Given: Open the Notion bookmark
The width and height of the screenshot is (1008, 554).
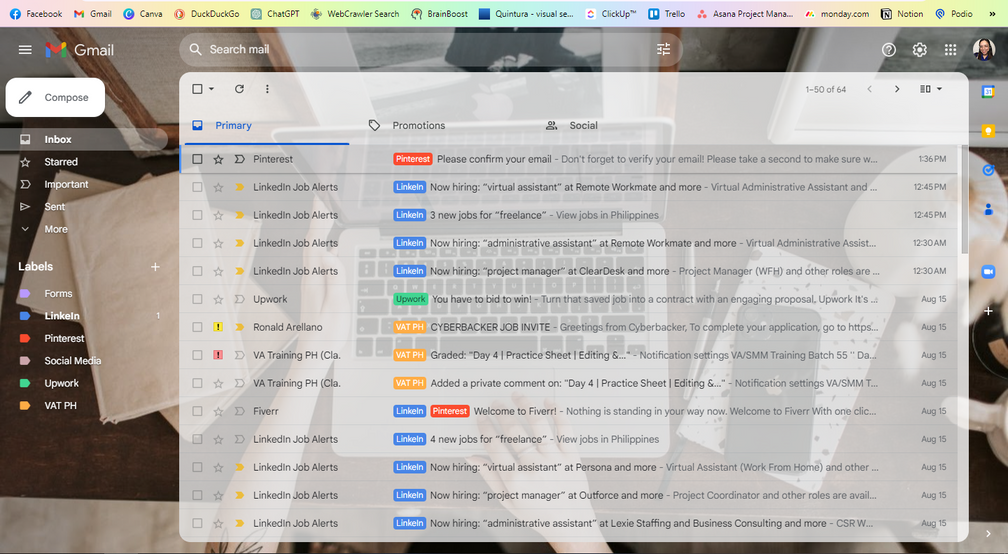Looking at the screenshot, I should pos(902,13).
